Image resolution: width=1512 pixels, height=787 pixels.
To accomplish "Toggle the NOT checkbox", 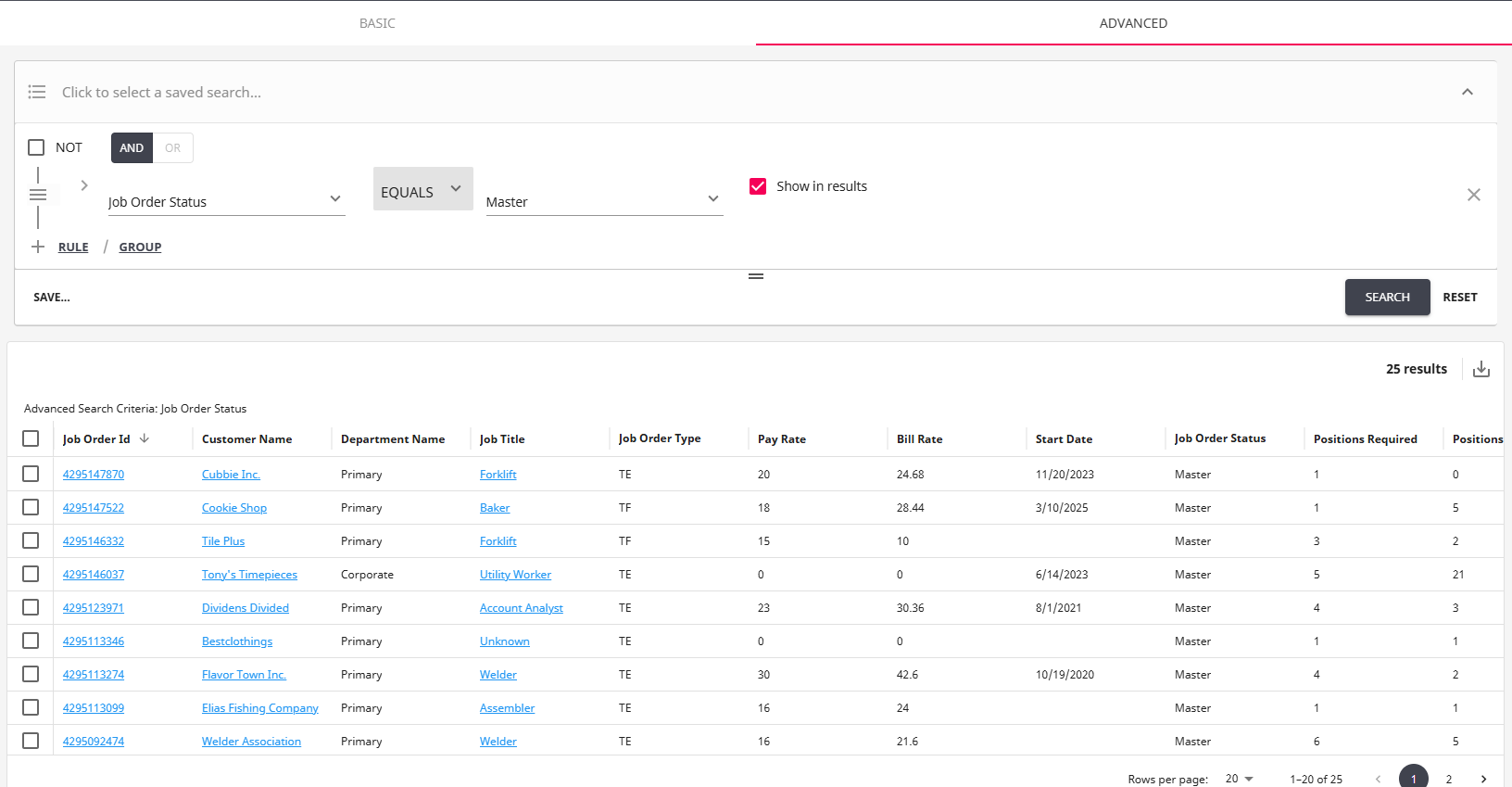I will point(36,147).
